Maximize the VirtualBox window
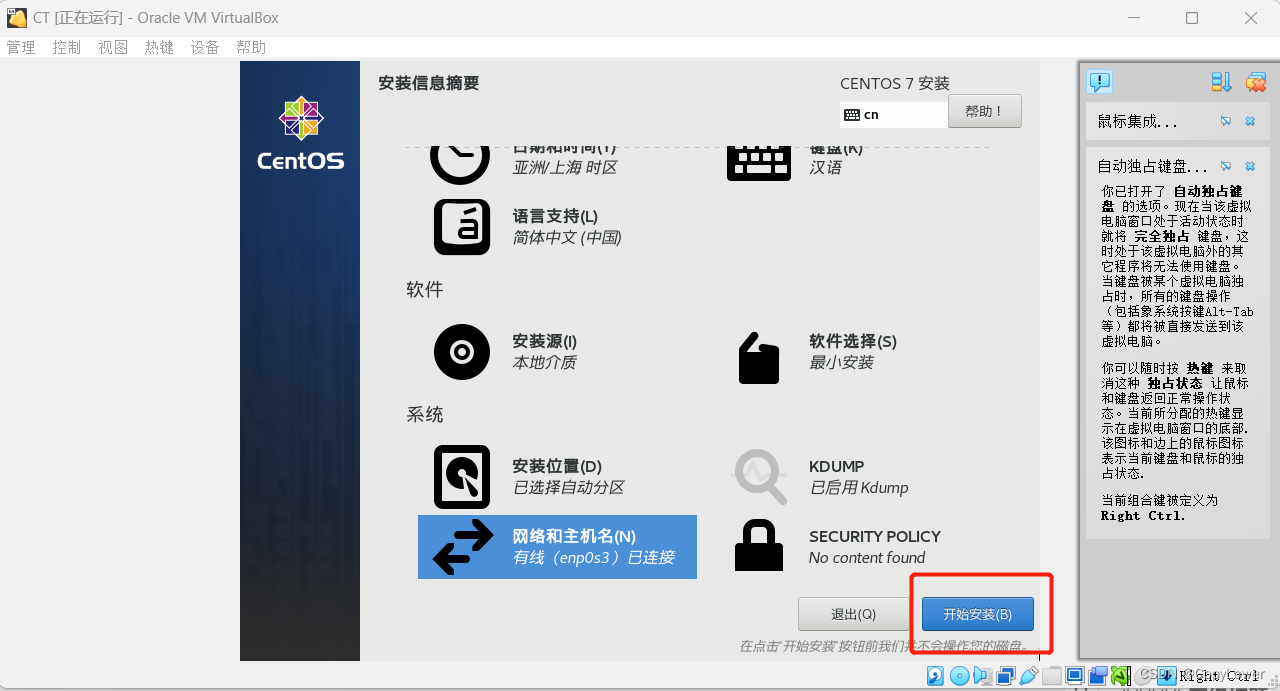1280x691 pixels. click(x=1192, y=18)
